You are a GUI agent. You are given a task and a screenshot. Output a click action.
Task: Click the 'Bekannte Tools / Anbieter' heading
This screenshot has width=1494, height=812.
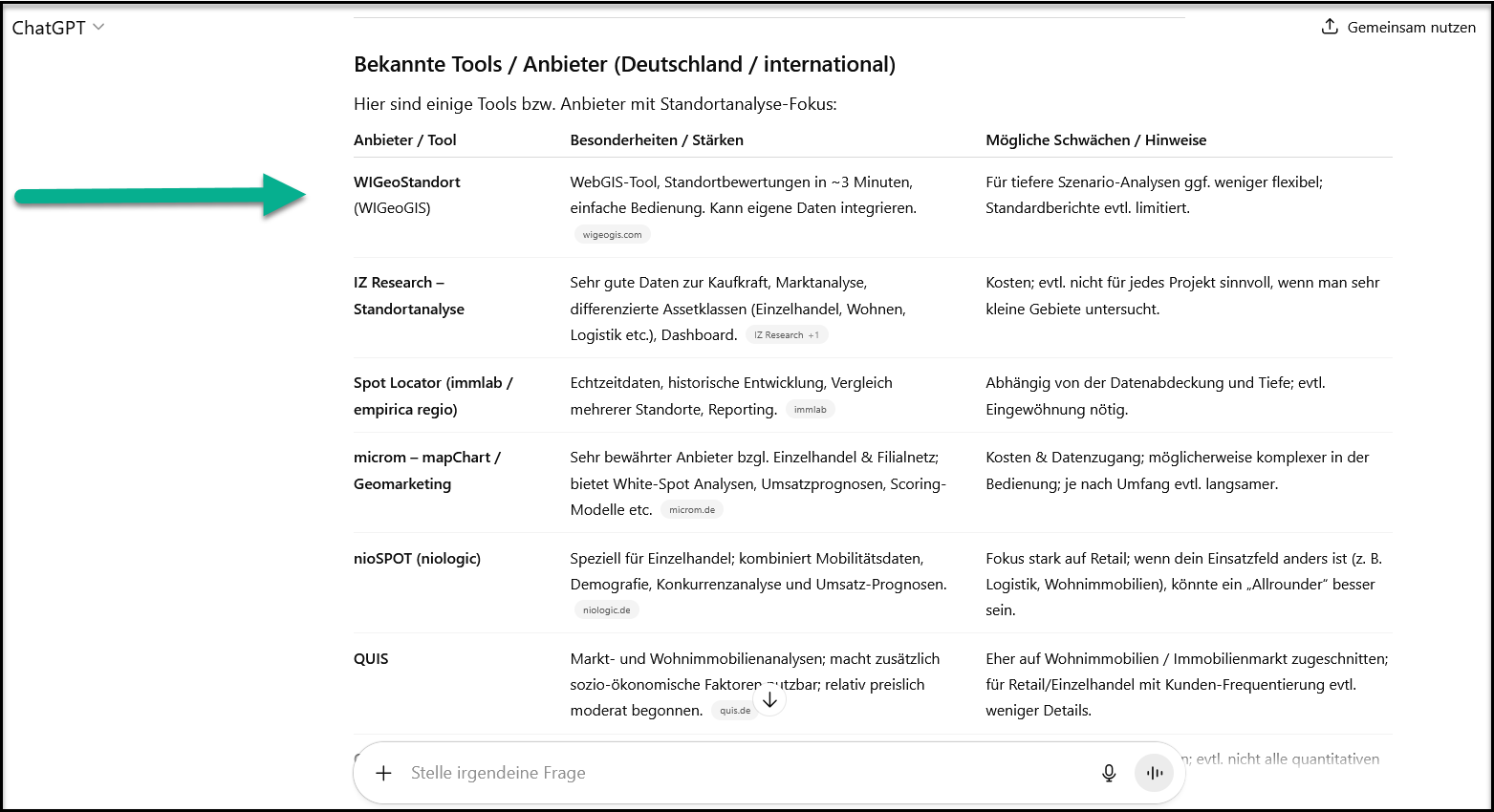point(624,64)
